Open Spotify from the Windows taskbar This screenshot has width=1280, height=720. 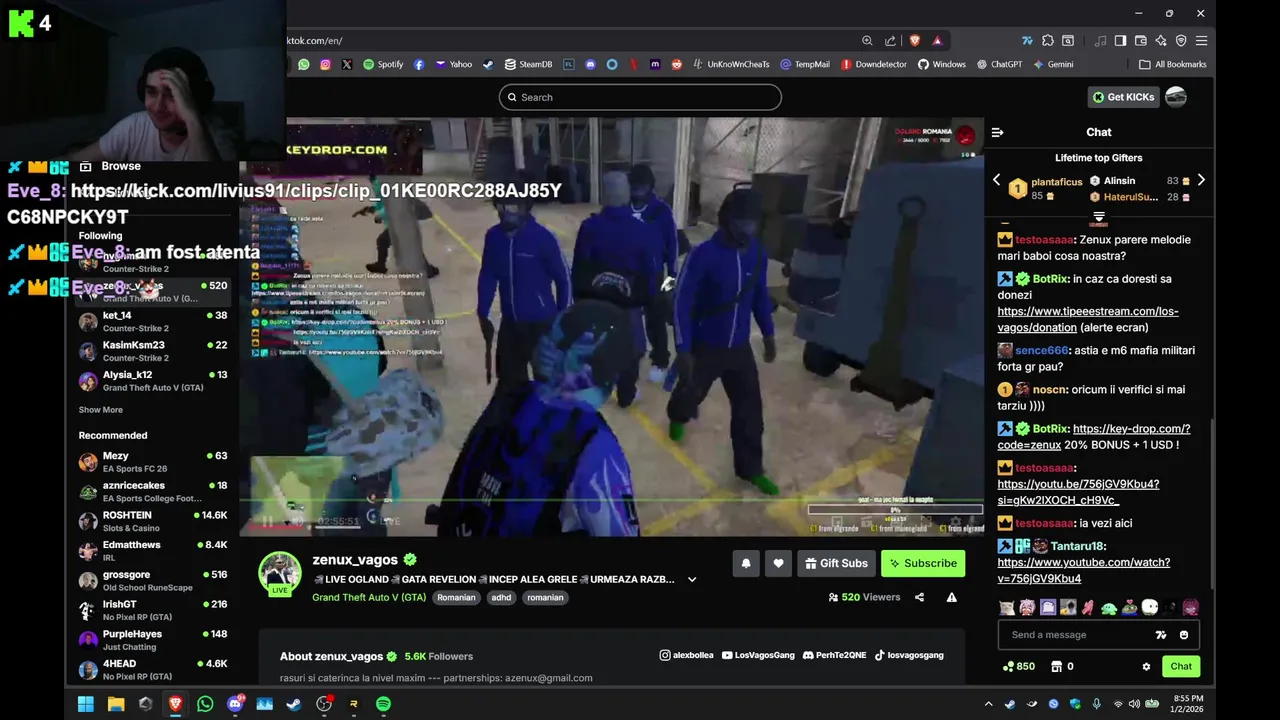pyautogui.click(x=384, y=704)
